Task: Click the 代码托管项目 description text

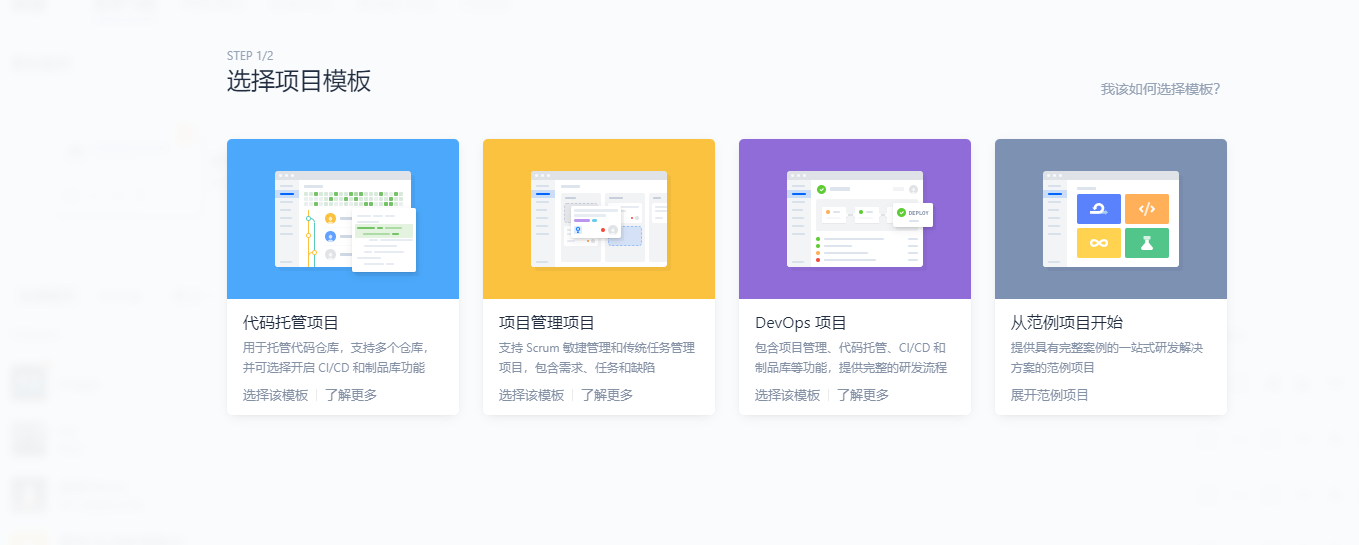Action: tap(336, 358)
